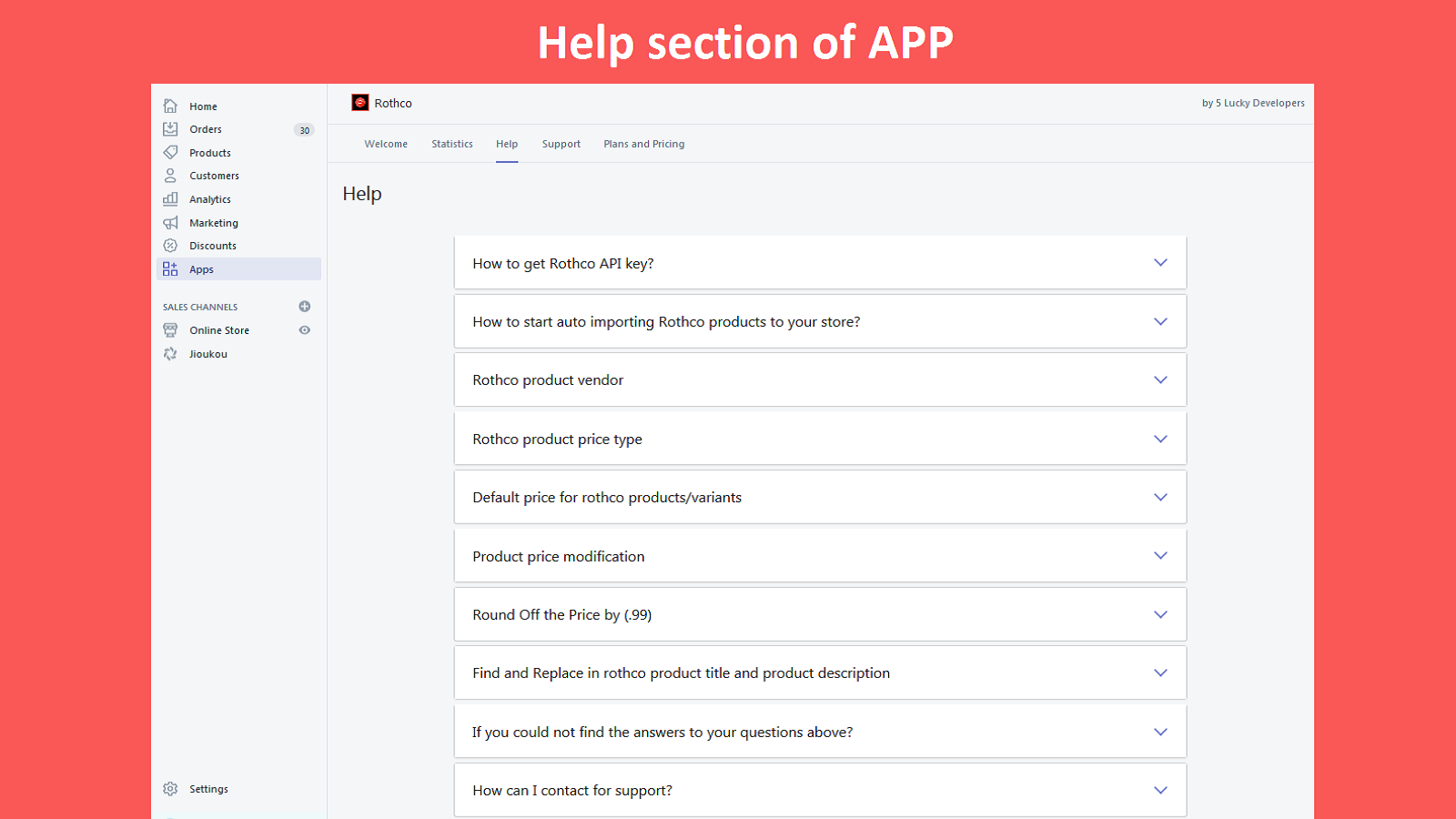Click the Discounts percent icon
Image resolution: width=1456 pixels, height=819 pixels.
[x=170, y=245]
